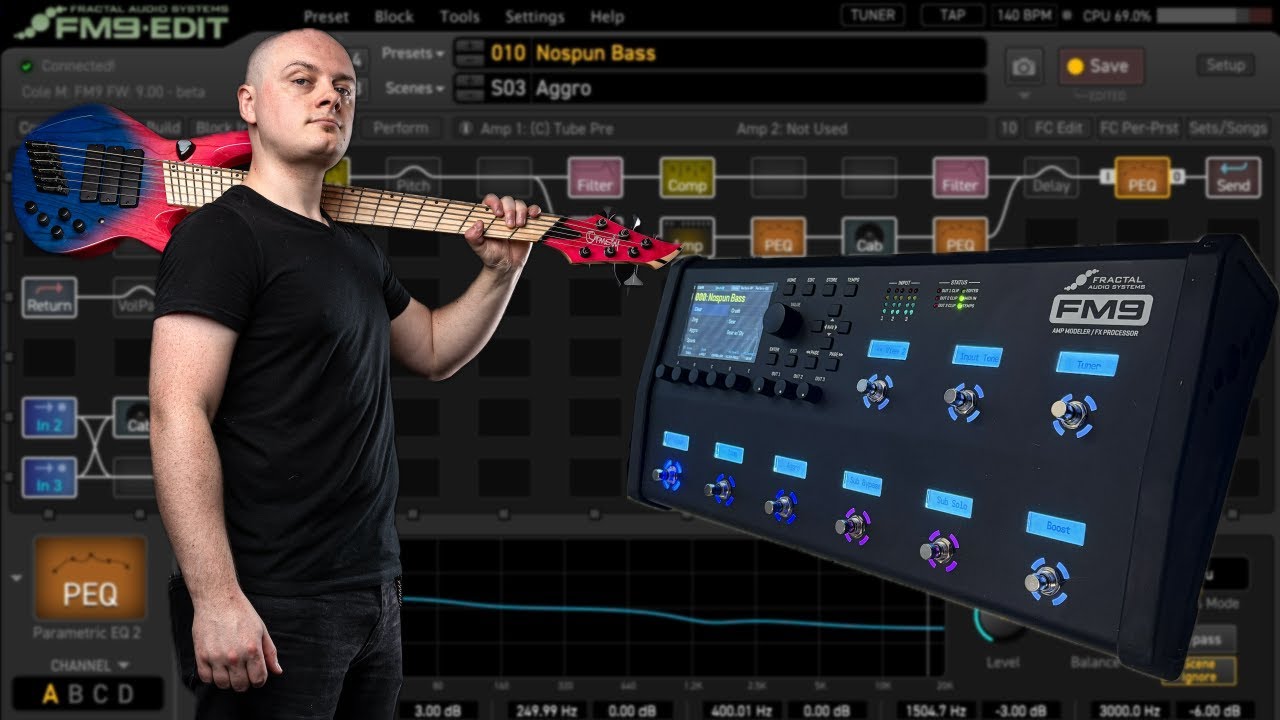Save the edited preset

tap(1100, 66)
